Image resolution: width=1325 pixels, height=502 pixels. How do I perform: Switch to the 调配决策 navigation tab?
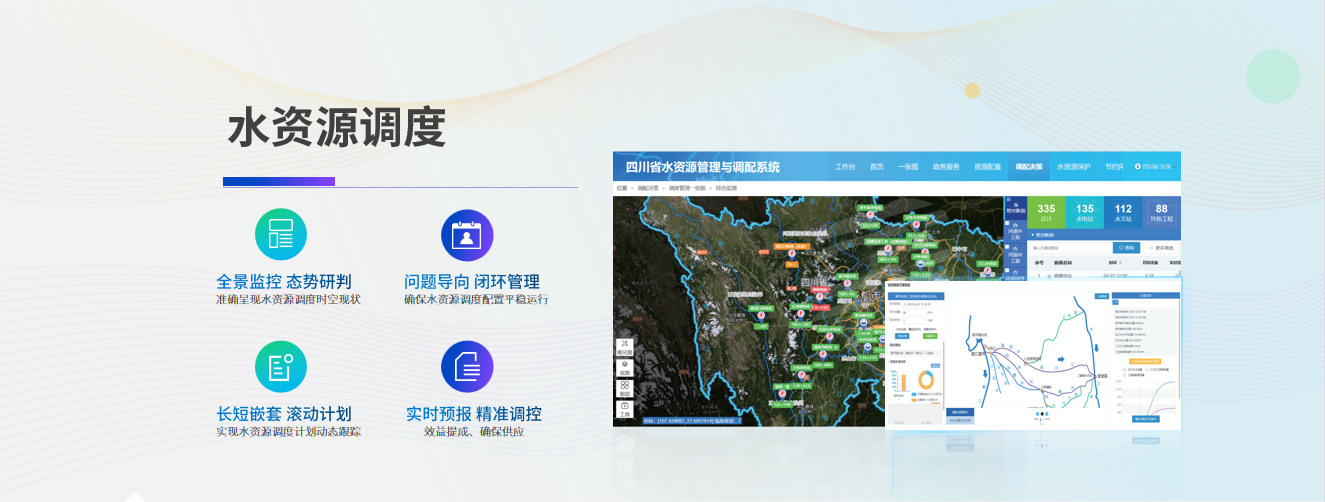(x=1028, y=167)
